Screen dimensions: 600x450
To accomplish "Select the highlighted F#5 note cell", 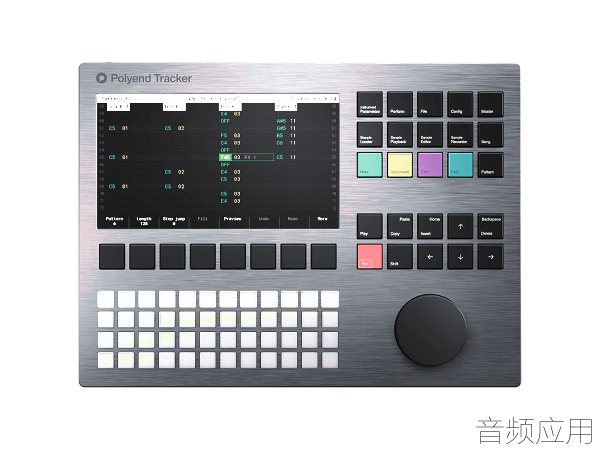I will (225, 157).
